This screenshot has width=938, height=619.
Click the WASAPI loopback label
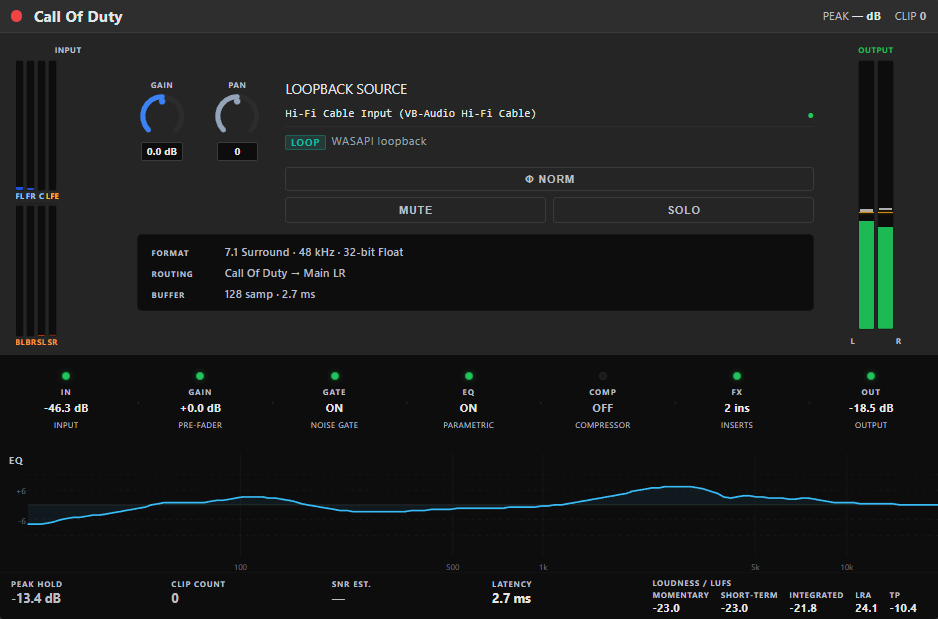click(x=379, y=142)
